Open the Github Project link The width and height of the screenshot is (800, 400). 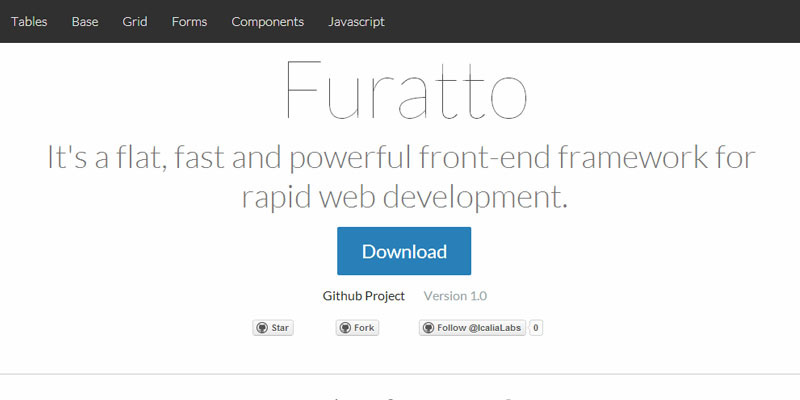click(x=363, y=296)
